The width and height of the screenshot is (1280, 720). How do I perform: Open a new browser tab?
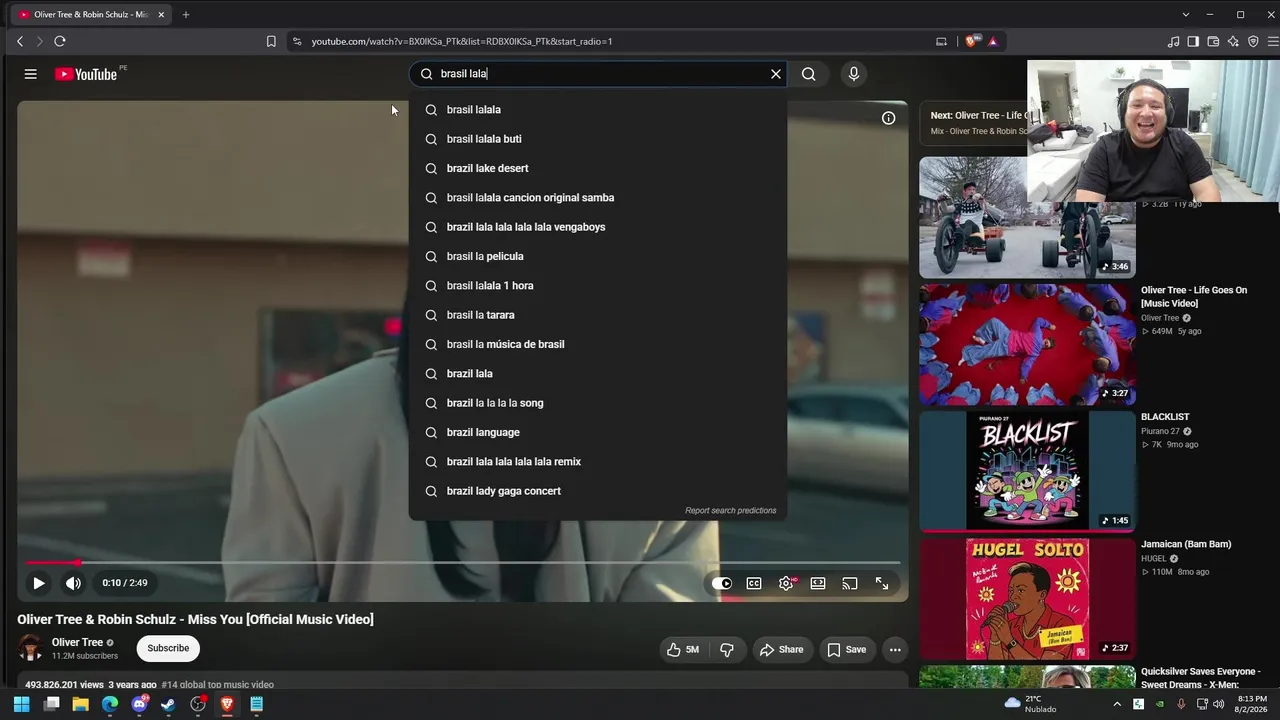coord(185,14)
